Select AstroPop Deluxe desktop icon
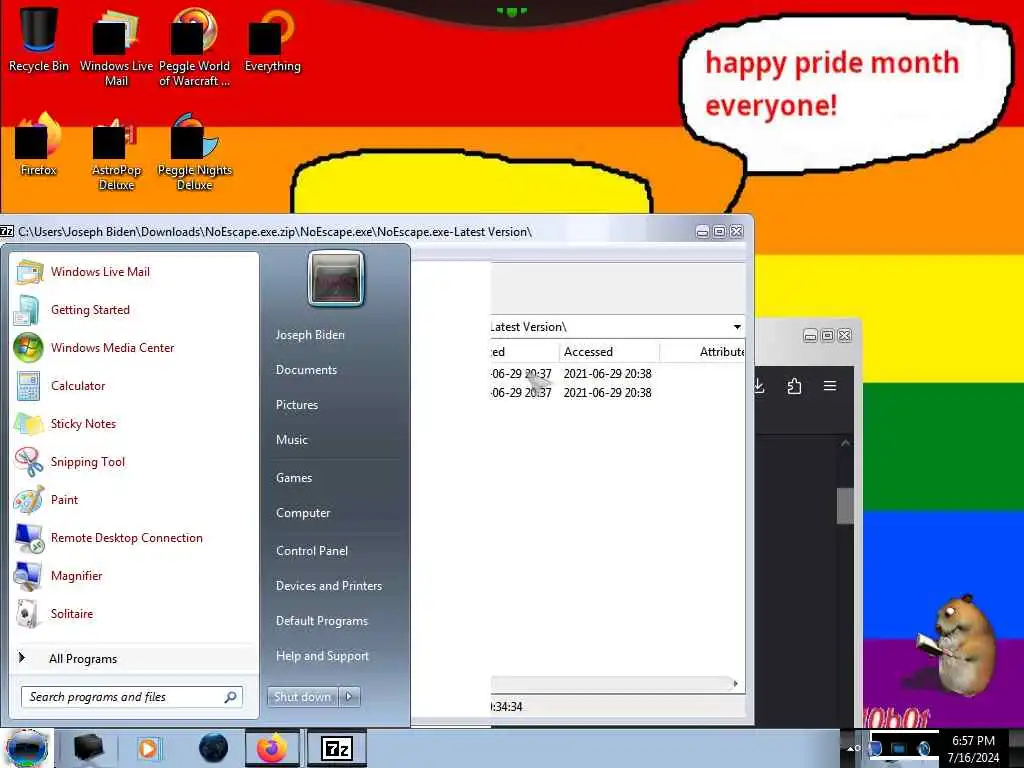1024x768 pixels. coord(116,153)
